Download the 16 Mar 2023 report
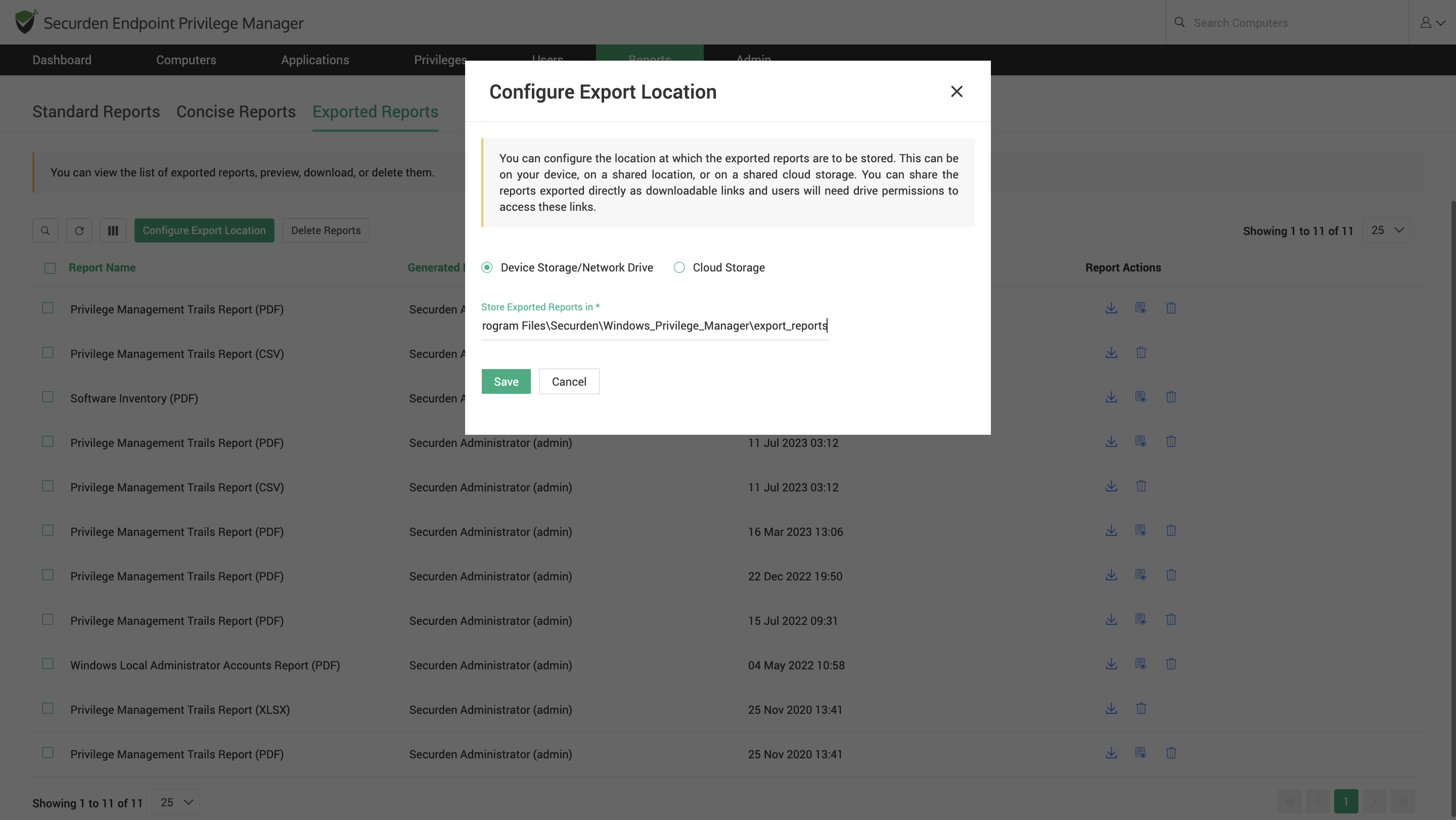Image resolution: width=1456 pixels, height=820 pixels. 1111,531
